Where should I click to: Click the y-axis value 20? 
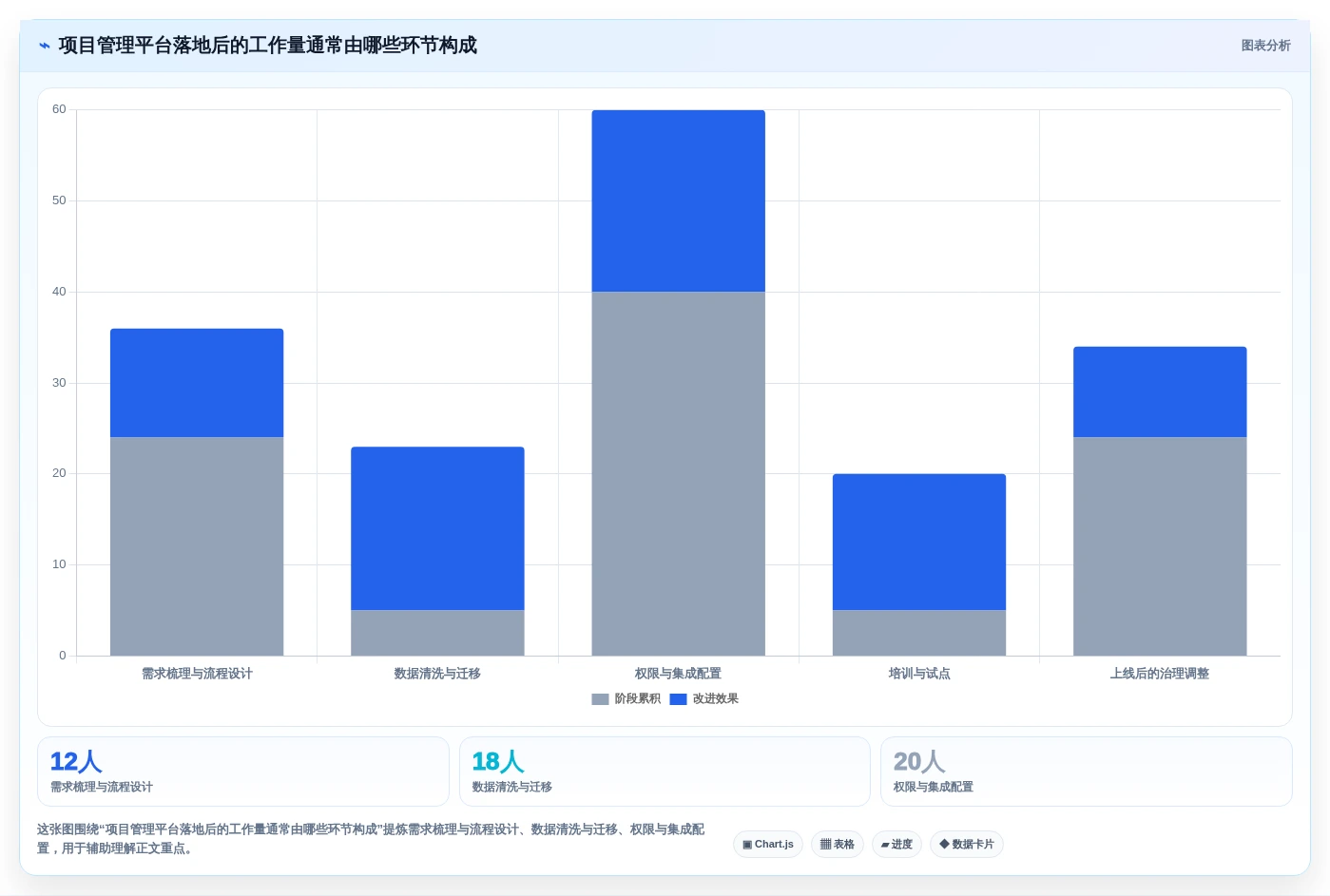click(59, 473)
